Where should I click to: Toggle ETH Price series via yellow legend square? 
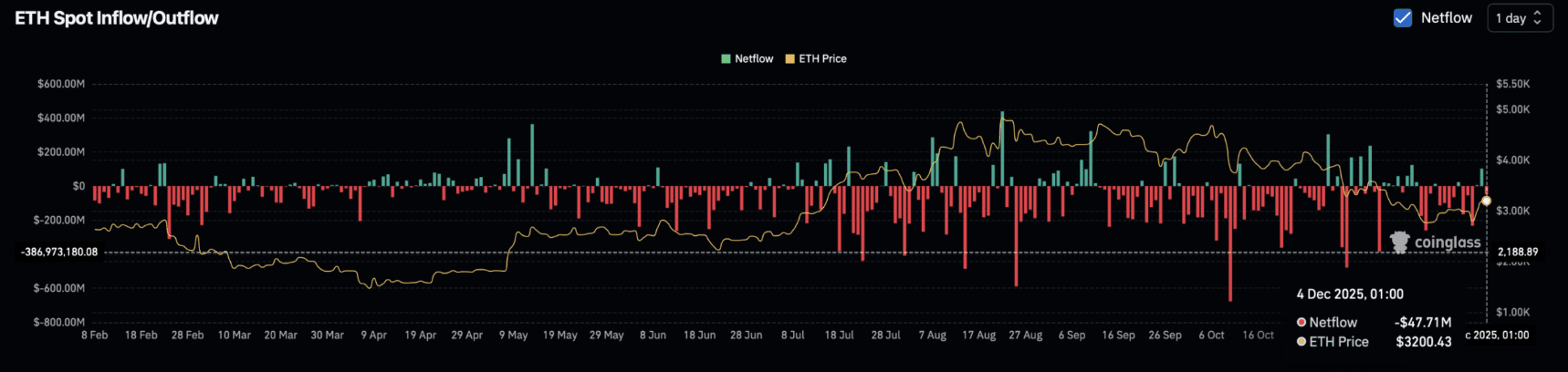pos(790,58)
